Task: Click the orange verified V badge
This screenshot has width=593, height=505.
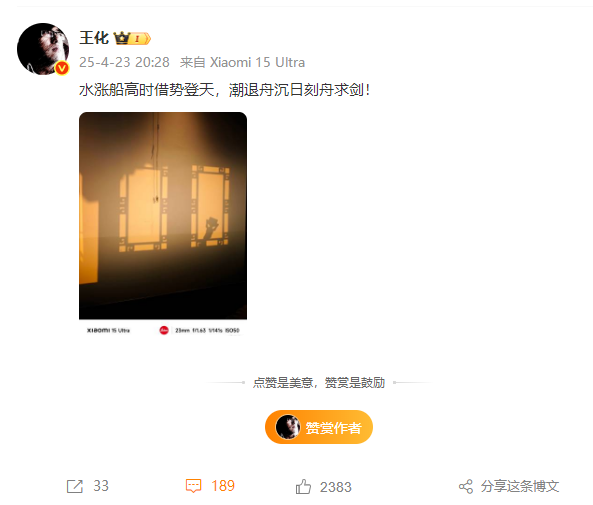Action: tap(62, 68)
